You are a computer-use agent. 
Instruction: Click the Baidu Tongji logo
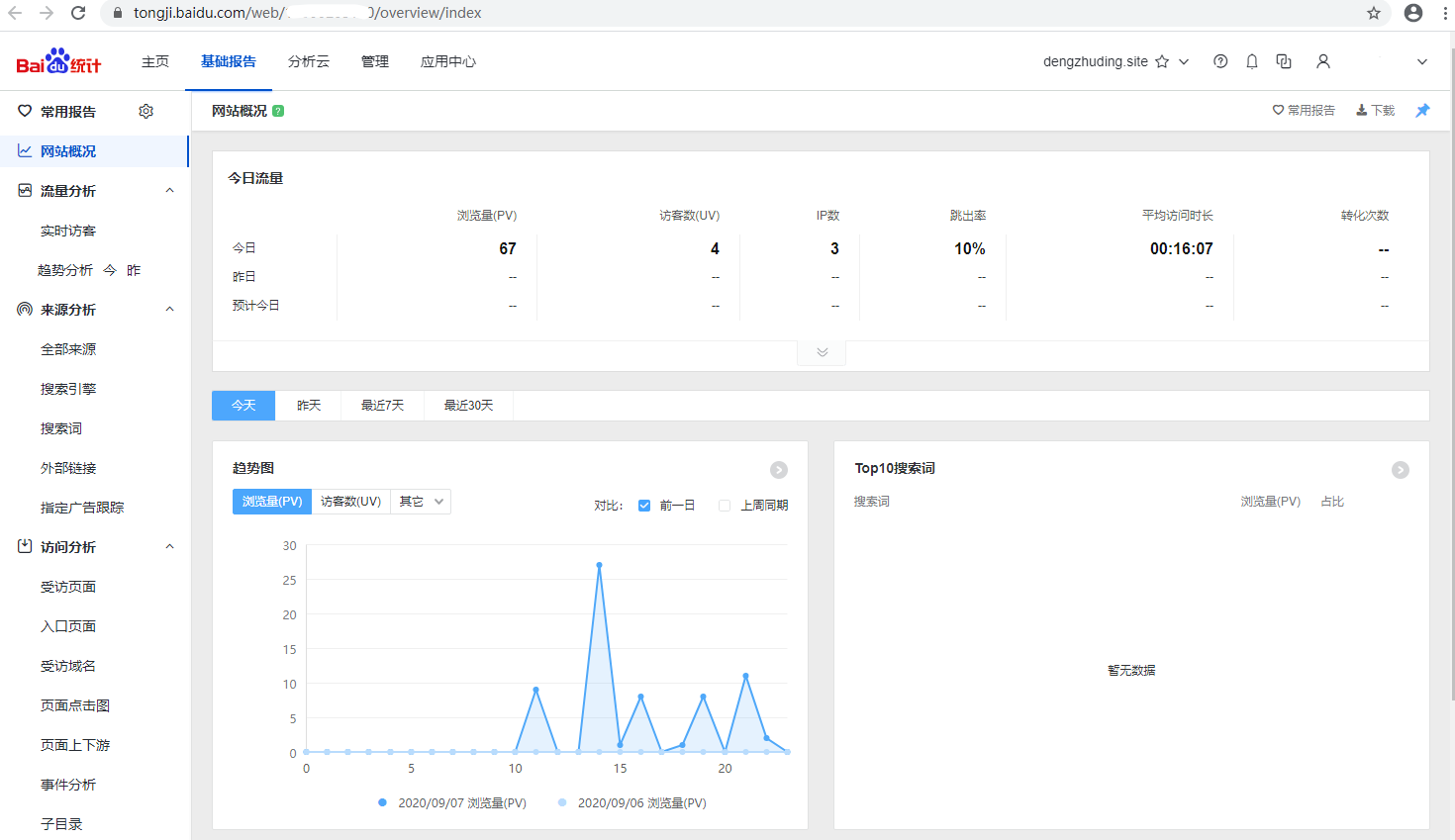pyautogui.click(x=58, y=61)
